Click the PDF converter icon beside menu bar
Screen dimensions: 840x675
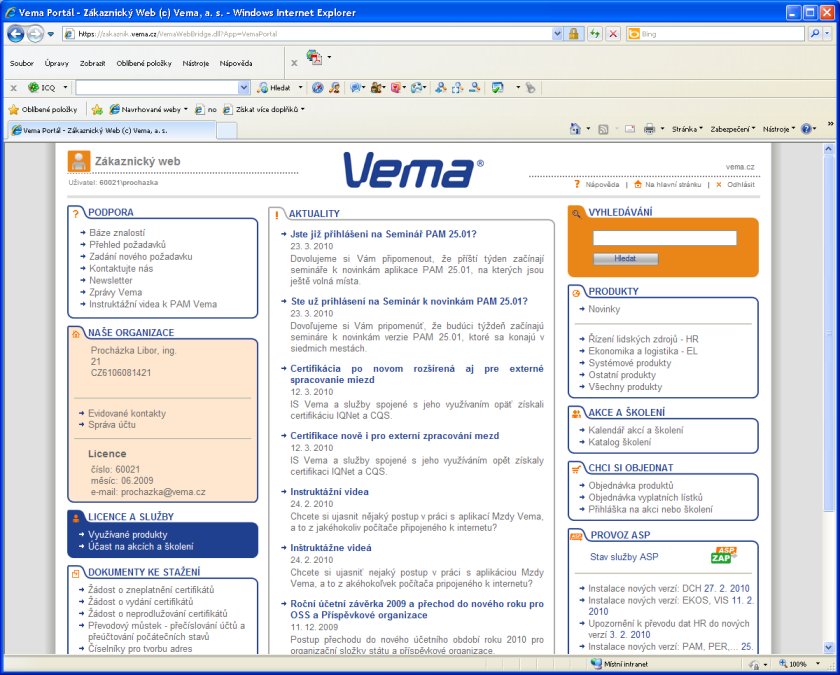314,57
